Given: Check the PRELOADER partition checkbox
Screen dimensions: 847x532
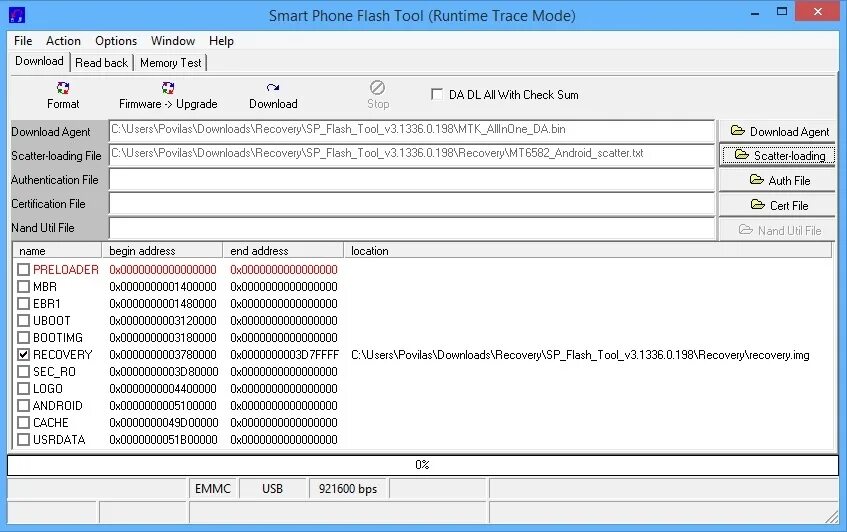Looking at the screenshot, I should [x=23, y=270].
